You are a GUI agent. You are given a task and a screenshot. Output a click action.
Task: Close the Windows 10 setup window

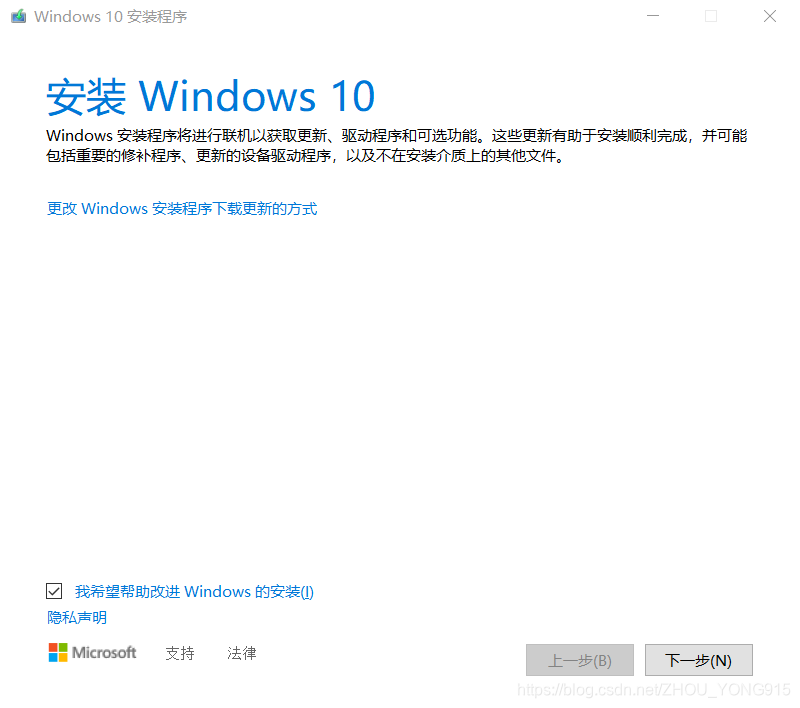(x=770, y=16)
